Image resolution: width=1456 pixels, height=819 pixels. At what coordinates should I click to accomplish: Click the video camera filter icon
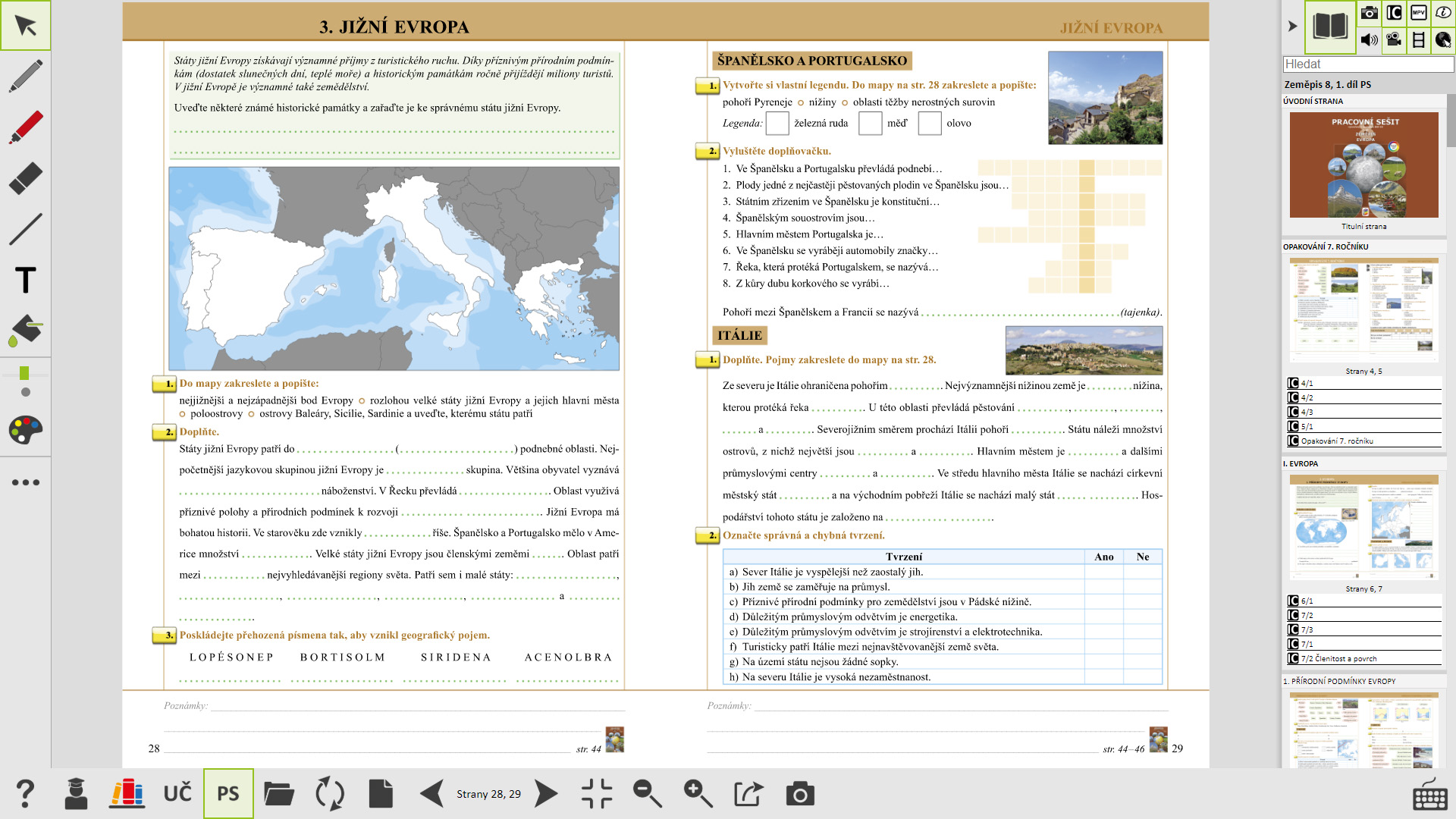tap(1394, 39)
